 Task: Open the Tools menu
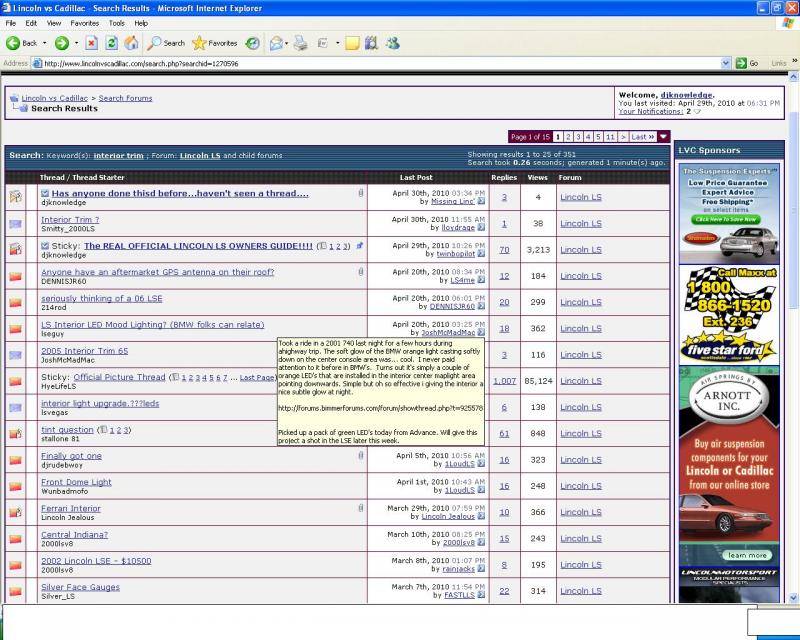pyautogui.click(x=117, y=22)
